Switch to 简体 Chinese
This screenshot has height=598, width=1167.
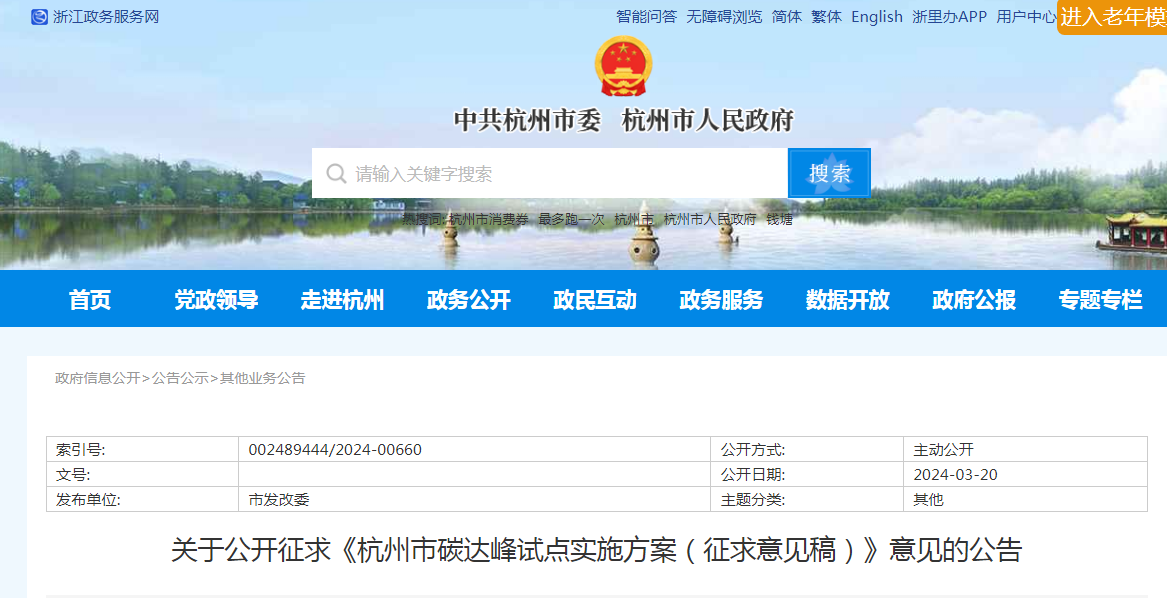click(787, 17)
